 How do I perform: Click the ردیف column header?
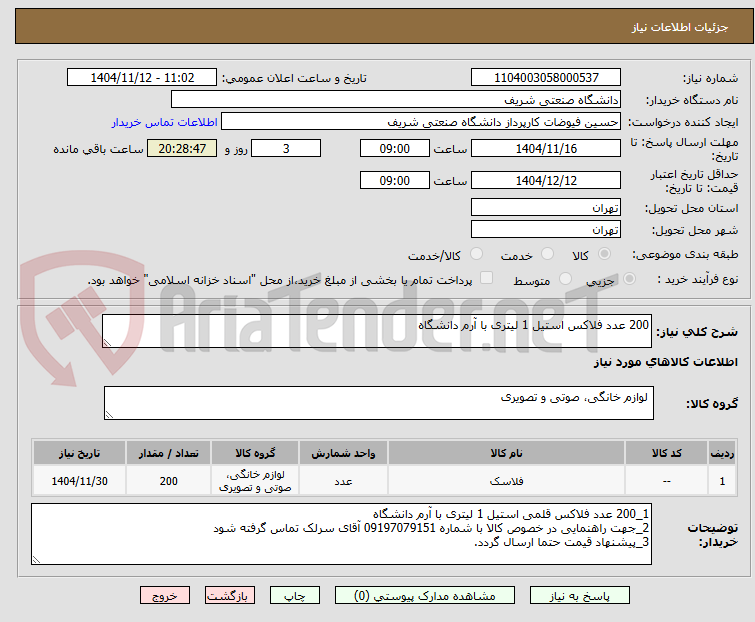722,453
